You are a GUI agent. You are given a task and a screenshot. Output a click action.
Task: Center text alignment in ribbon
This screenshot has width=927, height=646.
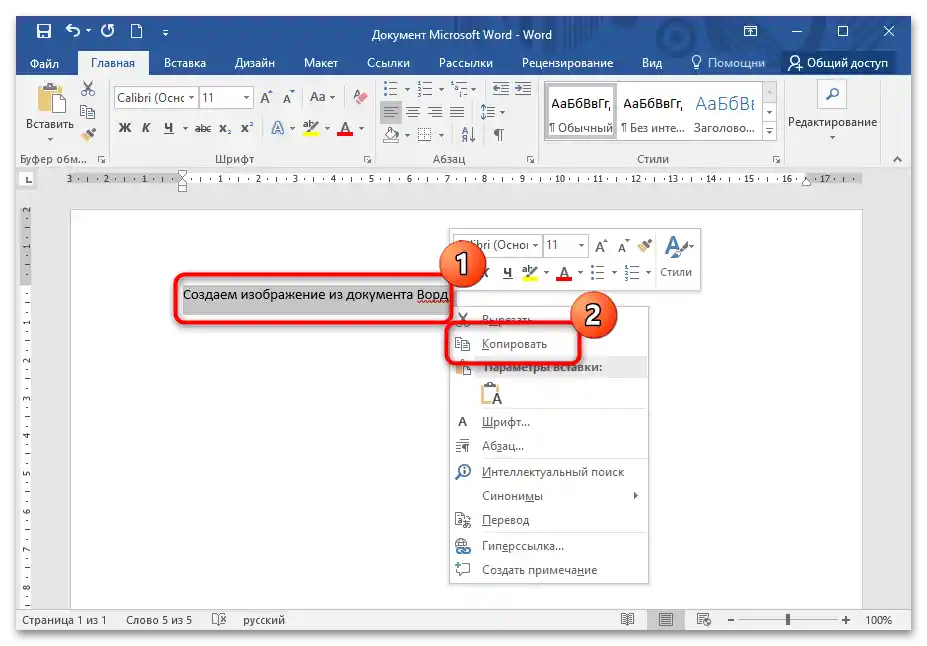(x=413, y=112)
